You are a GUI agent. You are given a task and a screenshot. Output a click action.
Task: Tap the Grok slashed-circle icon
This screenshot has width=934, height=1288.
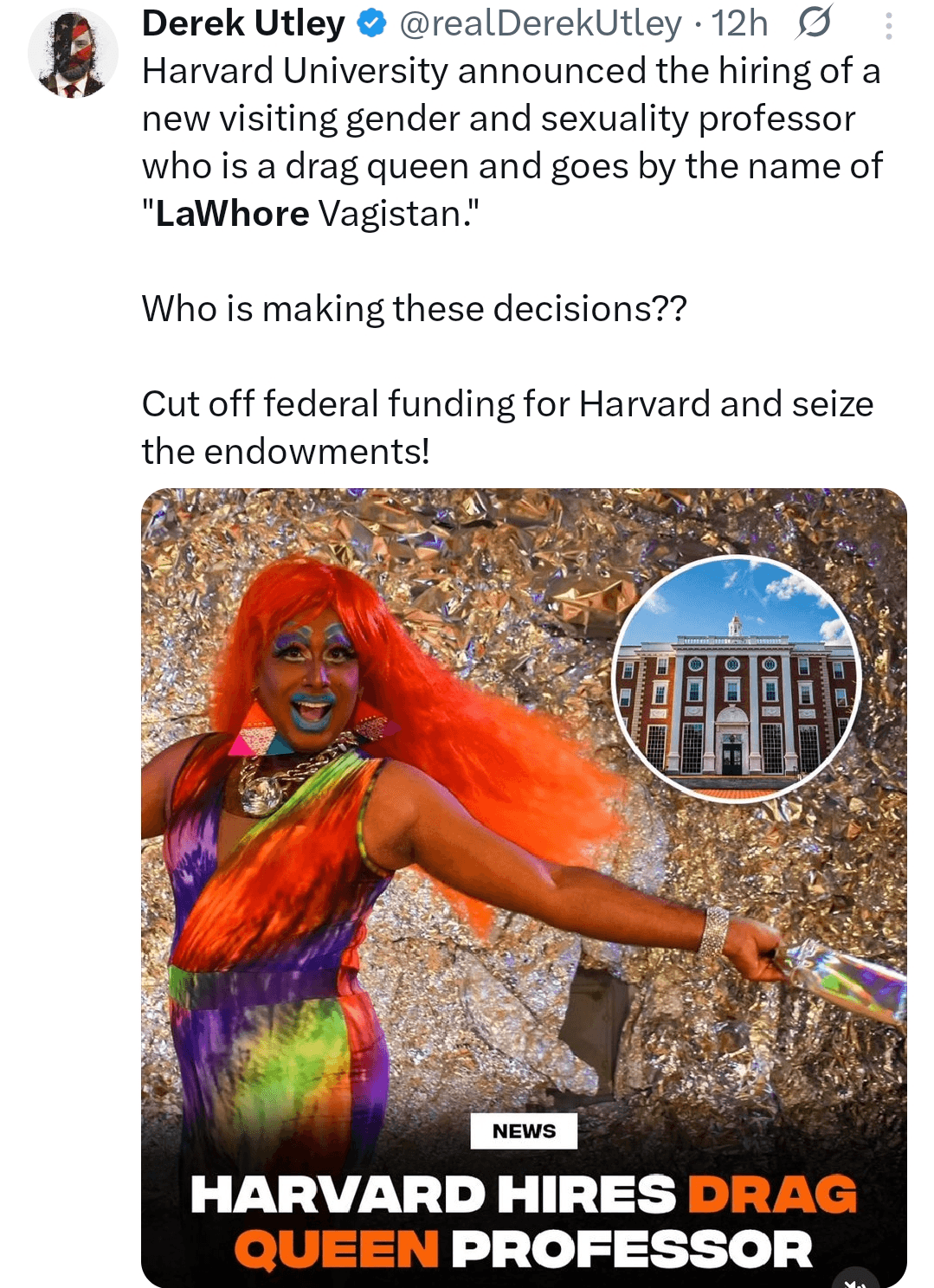(x=814, y=23)
